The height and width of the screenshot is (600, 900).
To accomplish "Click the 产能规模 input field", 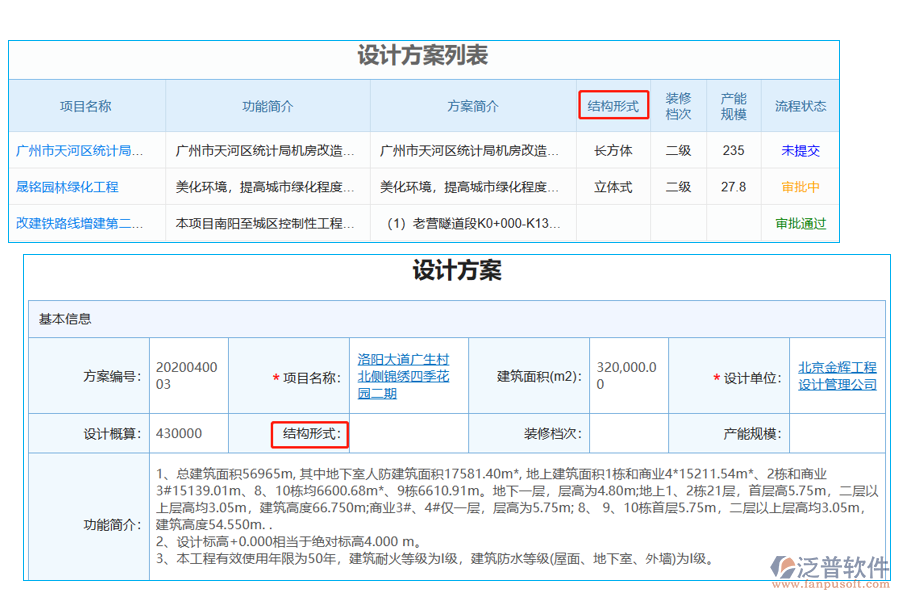I will tap(838, 433).
